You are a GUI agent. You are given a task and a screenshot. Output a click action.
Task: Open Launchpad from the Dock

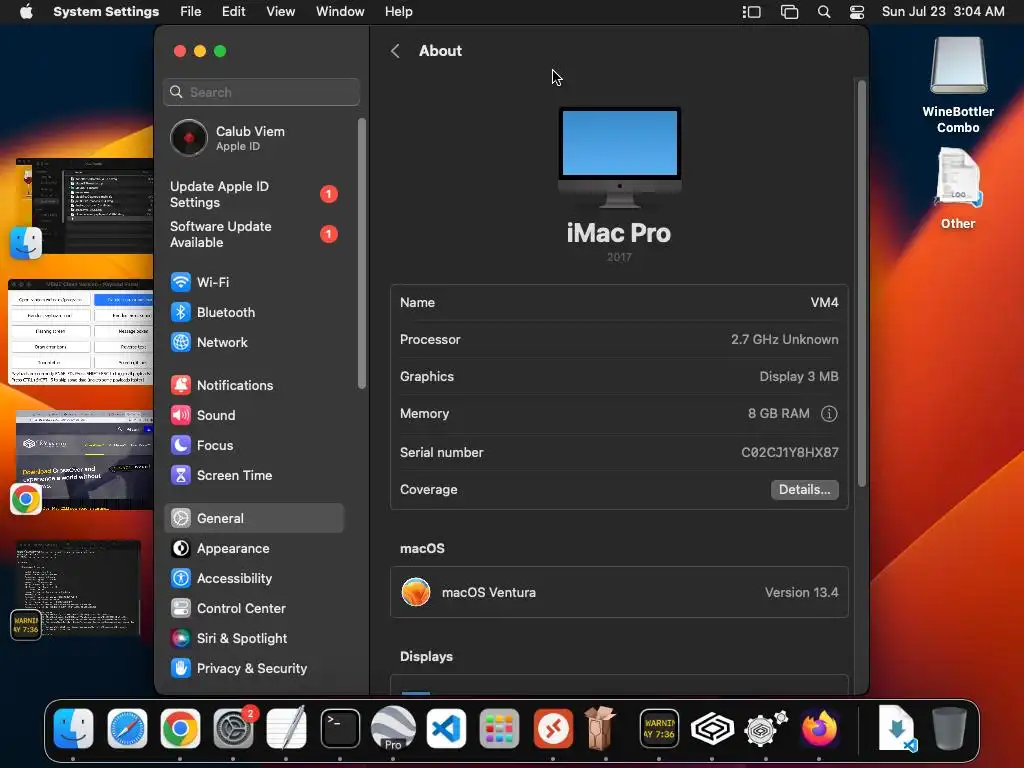500,728
